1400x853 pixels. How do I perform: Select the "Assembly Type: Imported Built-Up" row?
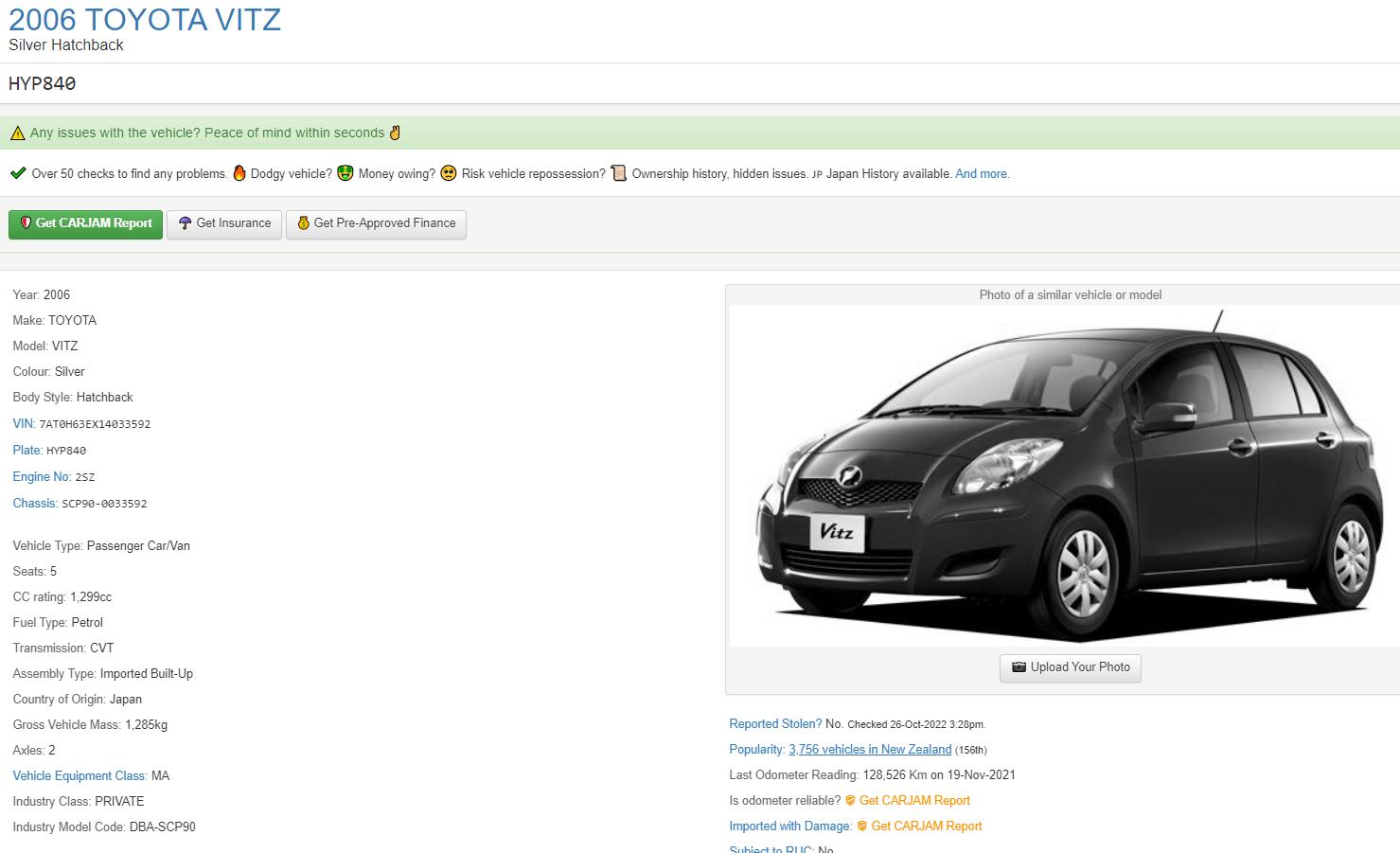click(x=103, y=673)
